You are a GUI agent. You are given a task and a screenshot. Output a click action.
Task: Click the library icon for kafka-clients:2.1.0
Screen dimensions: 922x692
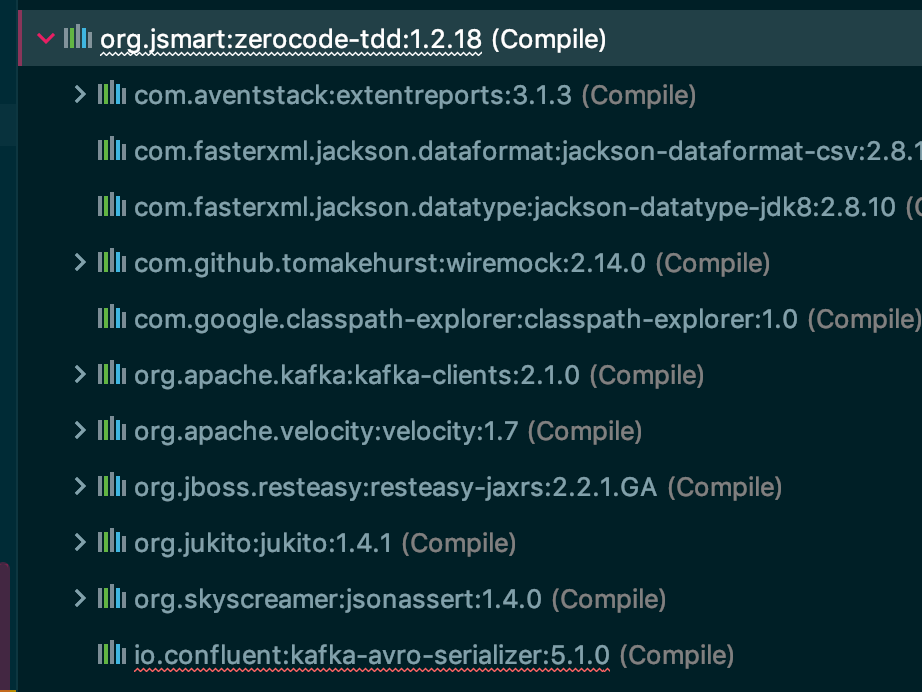pyautogui.click(x=113, y=375)
